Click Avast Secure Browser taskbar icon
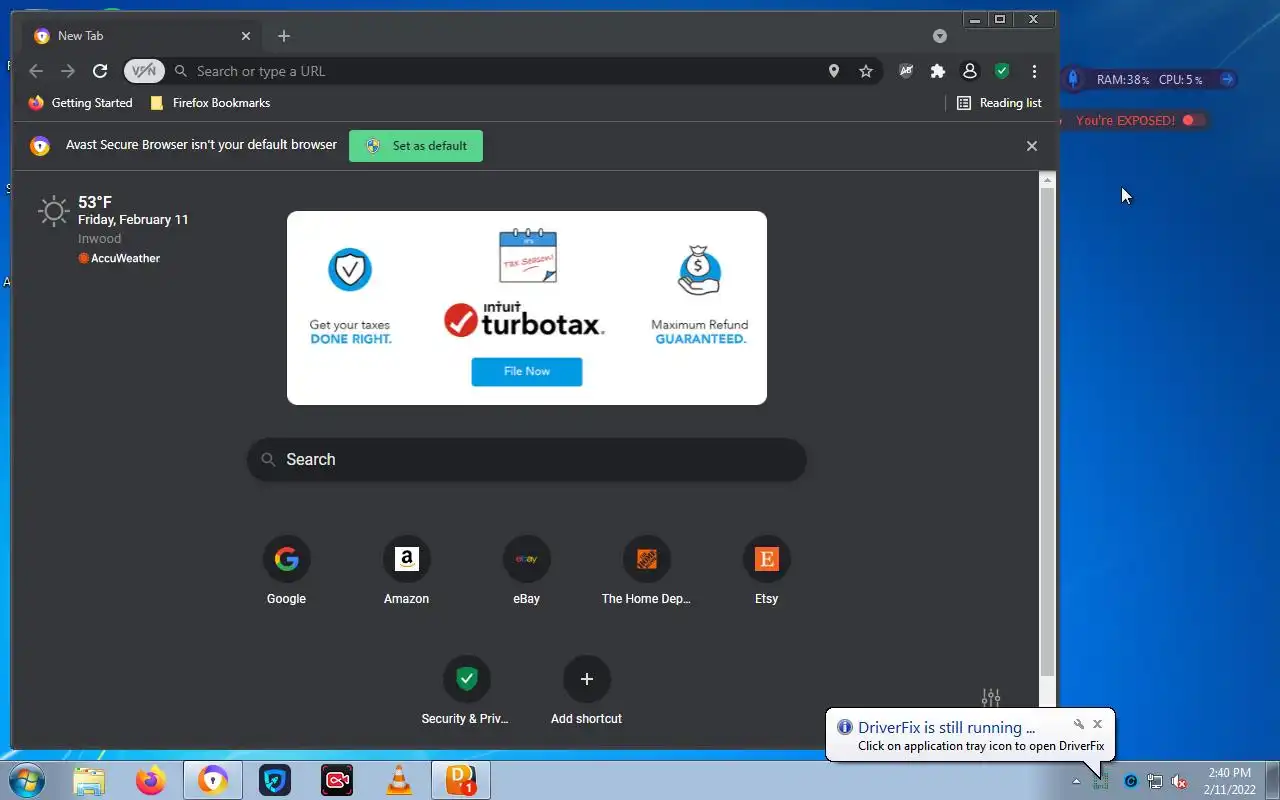 pyautogui.click(x=213, y=780)
